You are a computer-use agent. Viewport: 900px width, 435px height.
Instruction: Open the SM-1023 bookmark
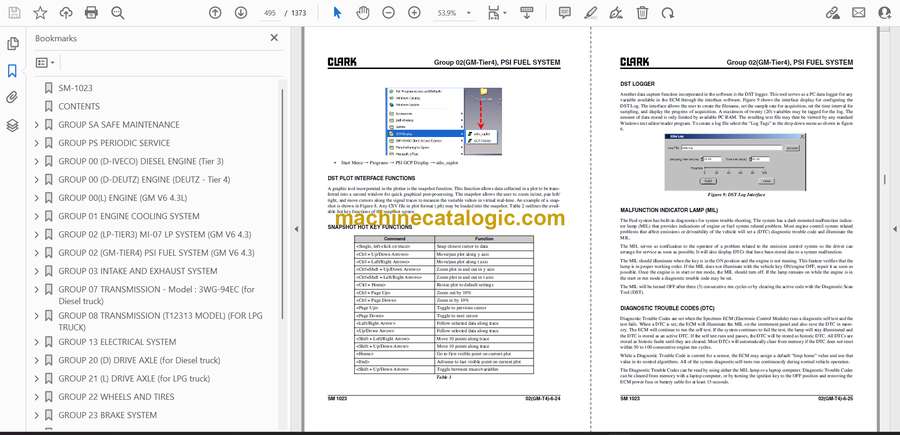click(x=75, y=88)
